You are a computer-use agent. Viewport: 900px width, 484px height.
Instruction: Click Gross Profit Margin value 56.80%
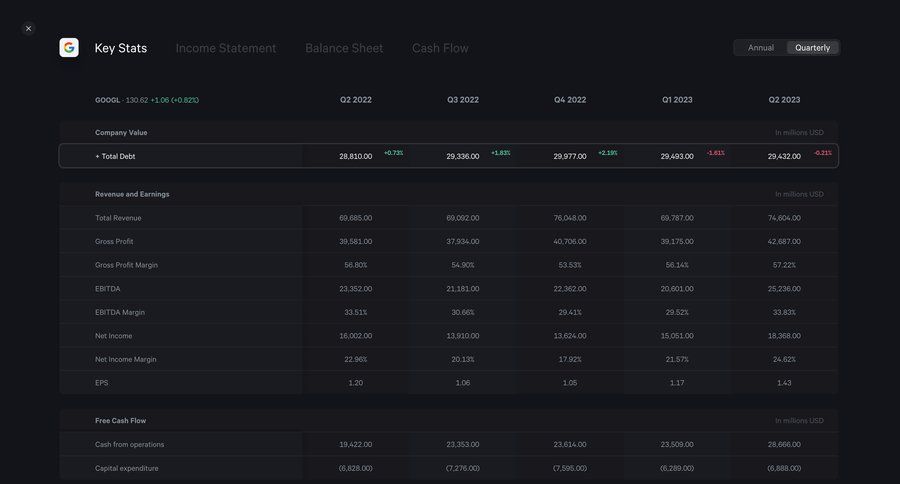(355, 265)
